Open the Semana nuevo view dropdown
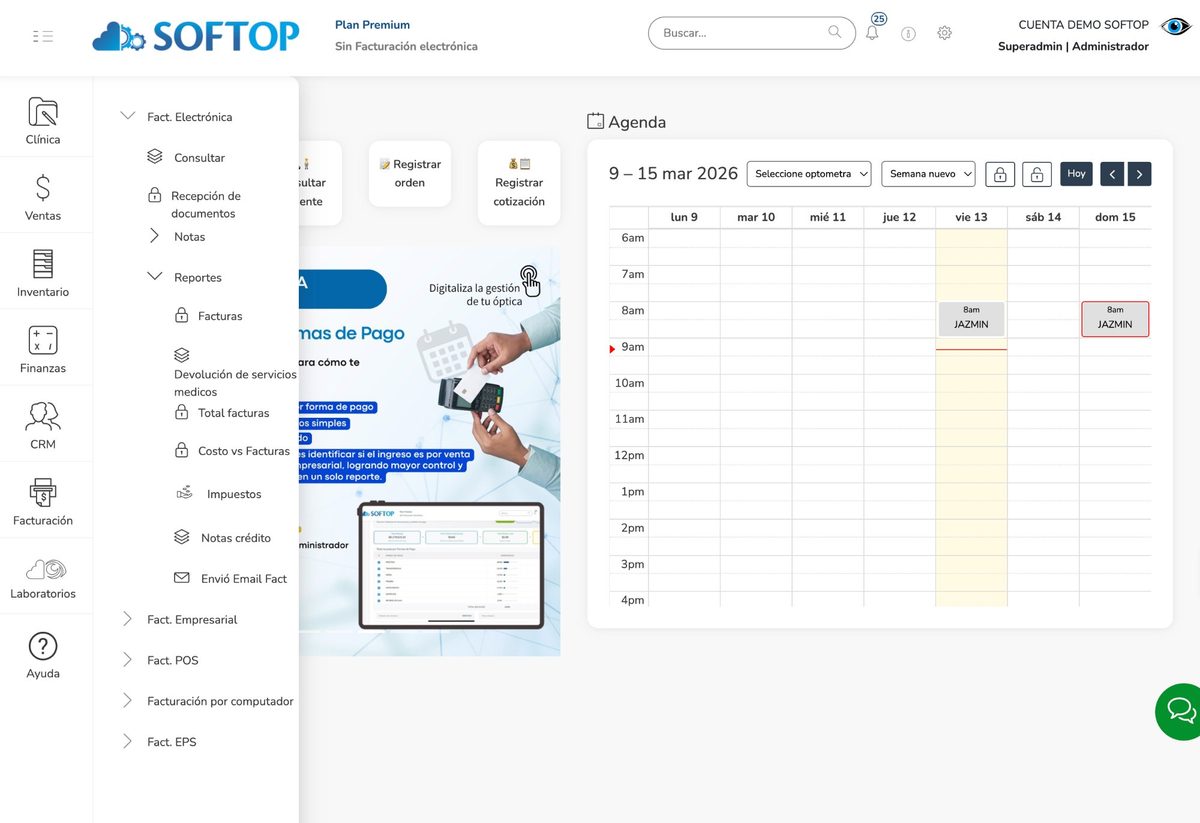Viewport: 1200px width, 823px height. point(928,173)
